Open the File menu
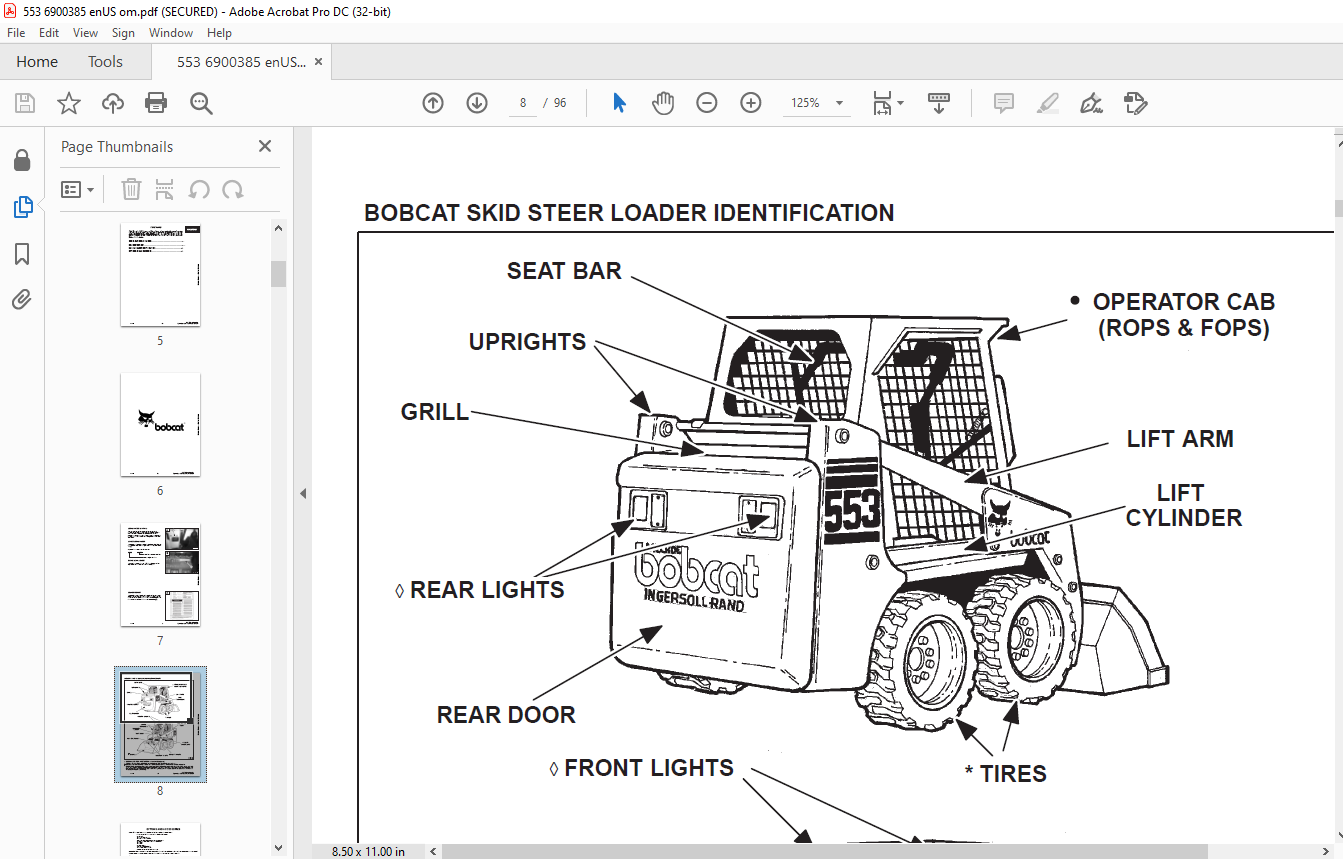Viewport: 1343px width, 859px height. click(16, 33)
